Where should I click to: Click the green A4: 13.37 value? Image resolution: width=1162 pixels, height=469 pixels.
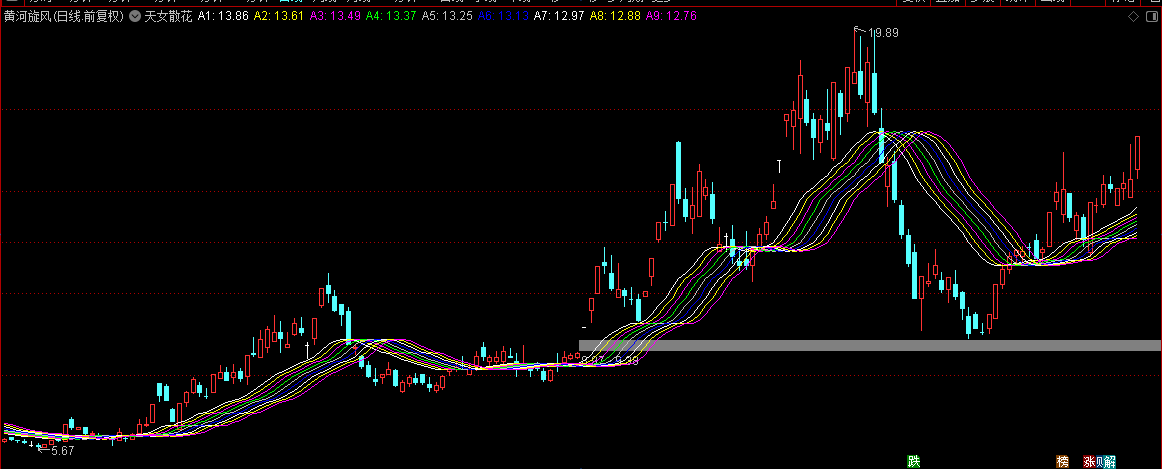391,16
